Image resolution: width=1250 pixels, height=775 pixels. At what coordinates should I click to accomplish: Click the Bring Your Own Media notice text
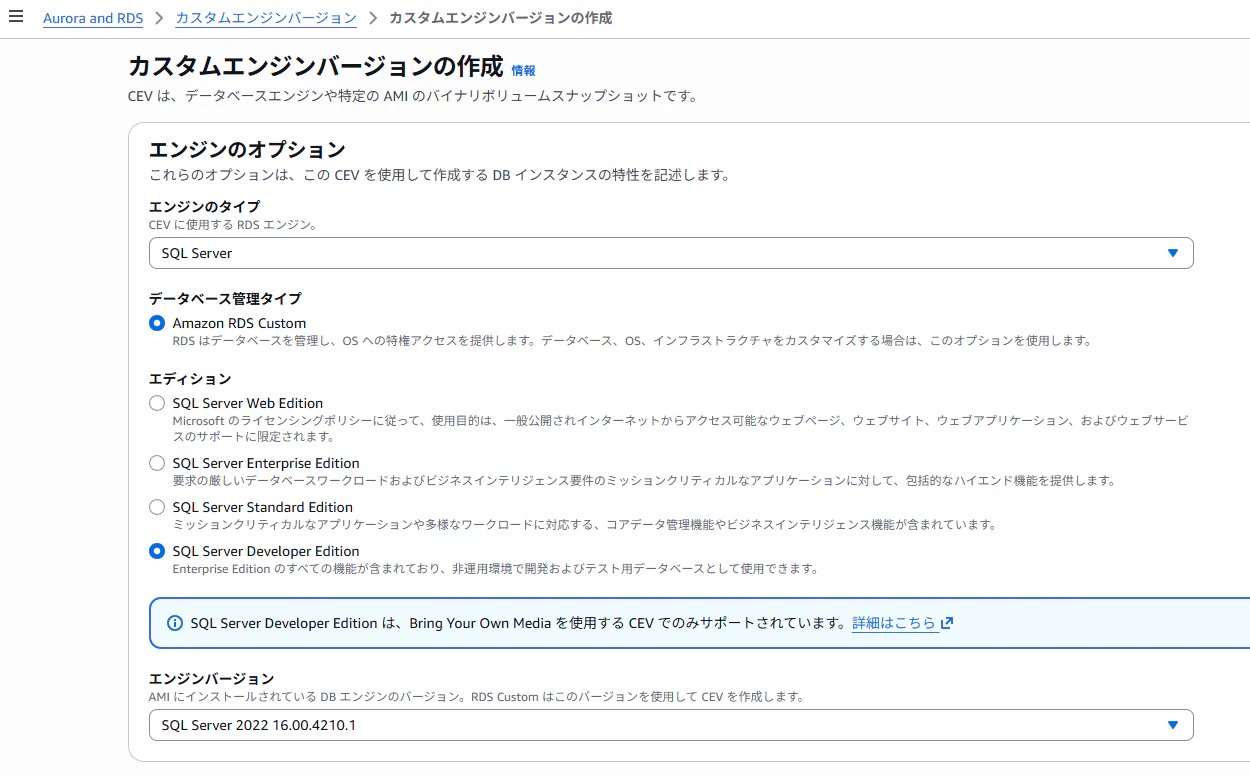point(519,623)
